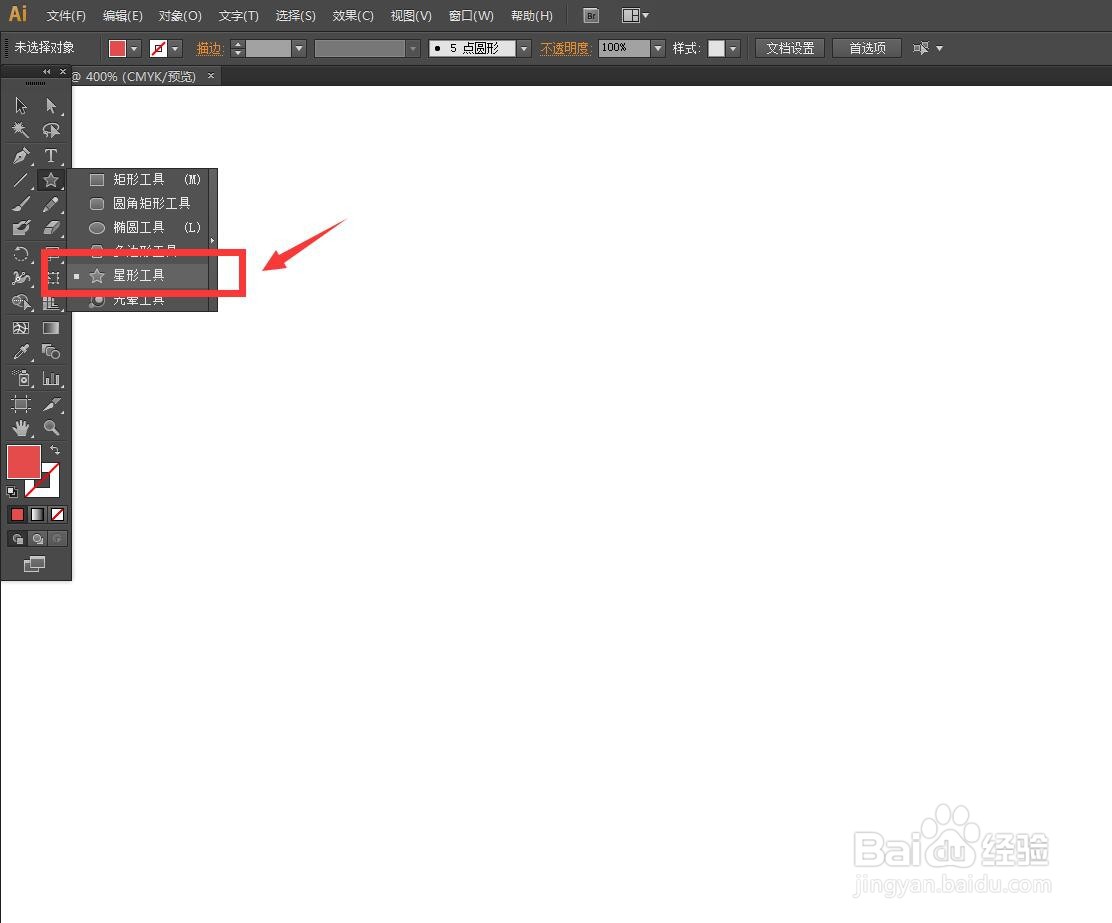Pick the Slice tool
The image size is (1112, 923).
pyautogui.click(x=51, y=404)
